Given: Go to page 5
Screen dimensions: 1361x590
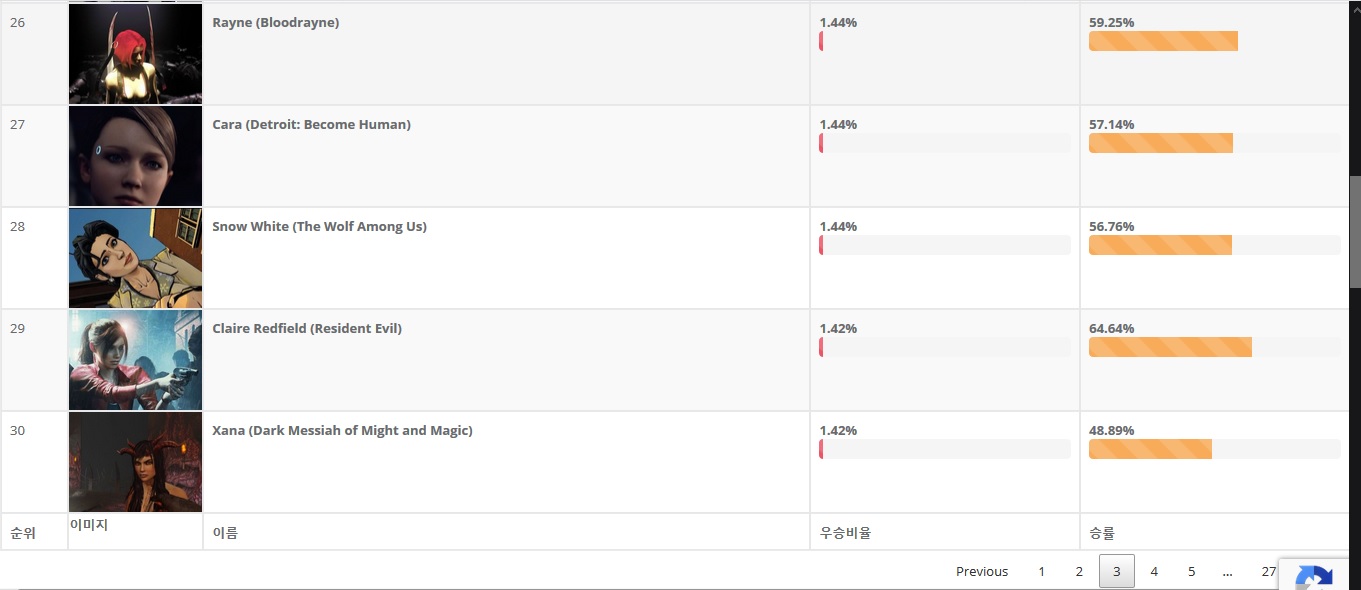Looking at the screenshot, I should pos(1191,571).
